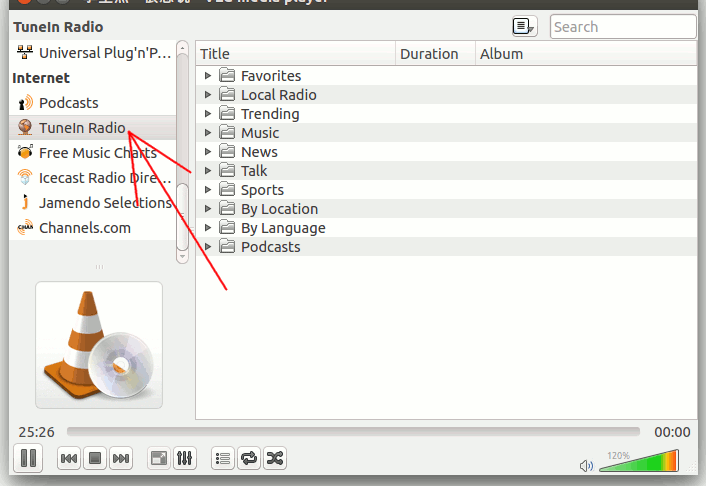Screen dimensions: 706x486
Task: Click the sidebar scrollbar down arrow
Action: (x=182, y=257)
